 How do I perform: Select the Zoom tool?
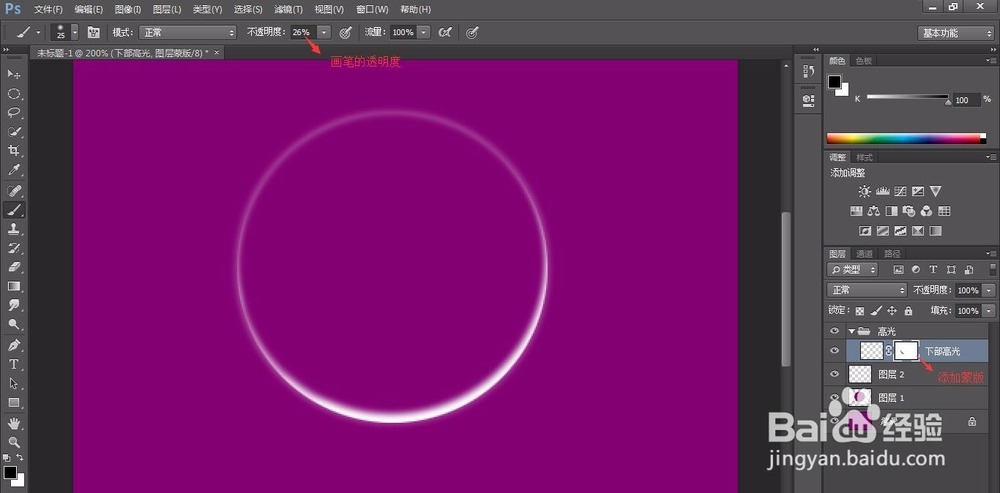click(13, 442)
